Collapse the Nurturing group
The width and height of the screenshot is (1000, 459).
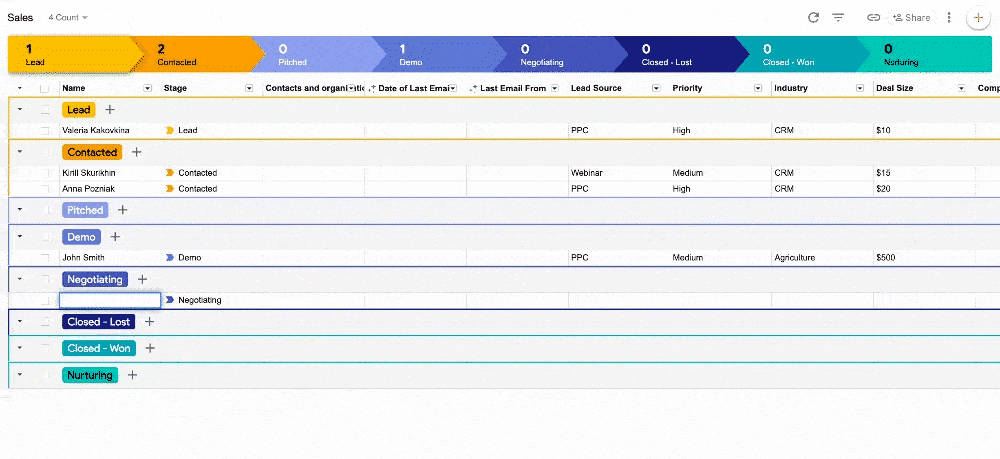pyautogui.click(x=20, y=374)
